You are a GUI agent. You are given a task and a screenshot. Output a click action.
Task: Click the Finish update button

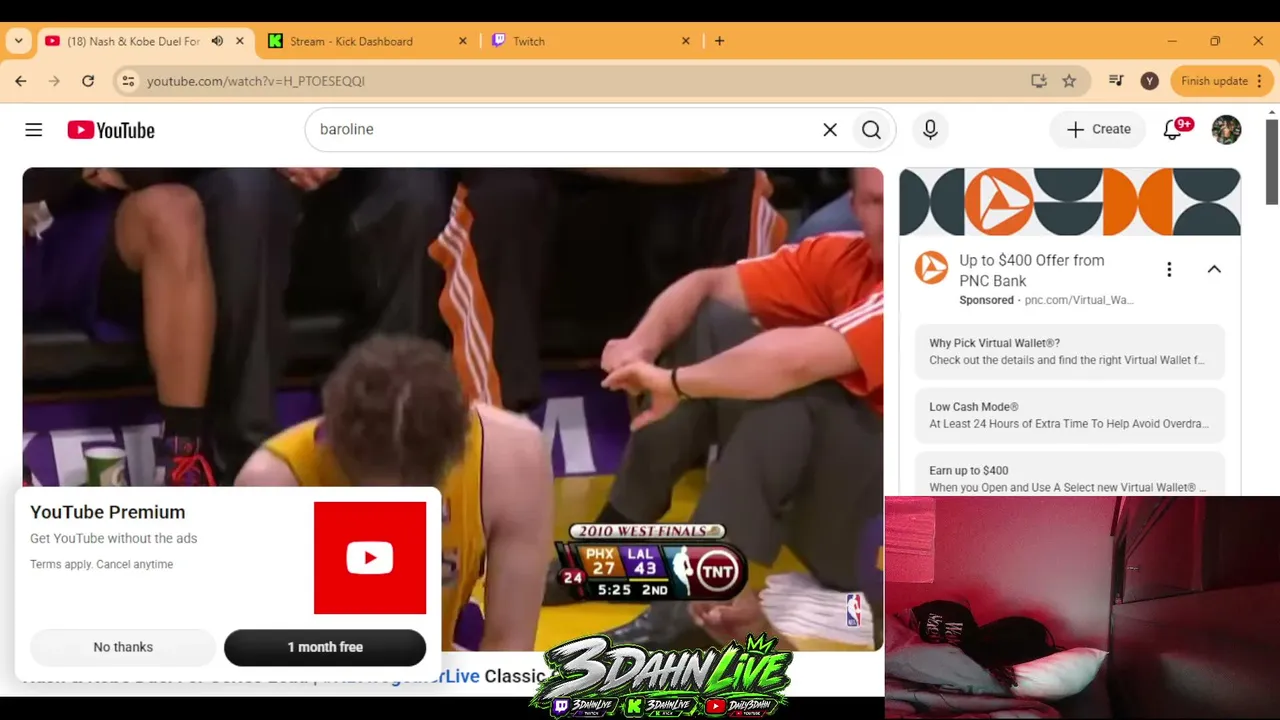click(x=1222, y=81)
